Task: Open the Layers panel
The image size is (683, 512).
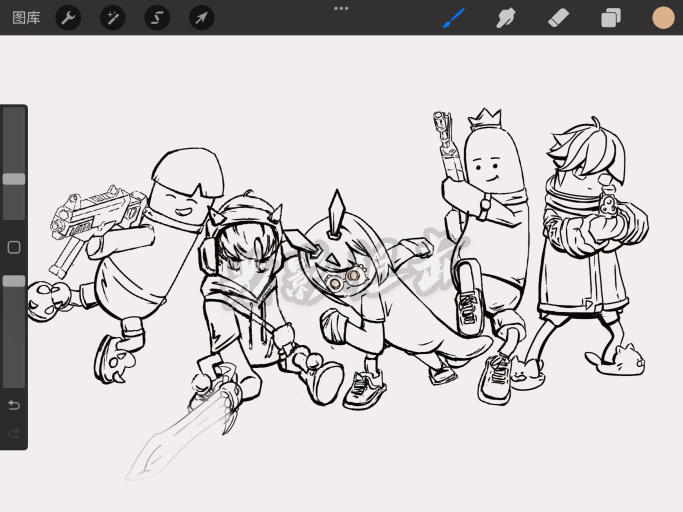Action: point(611,19)
